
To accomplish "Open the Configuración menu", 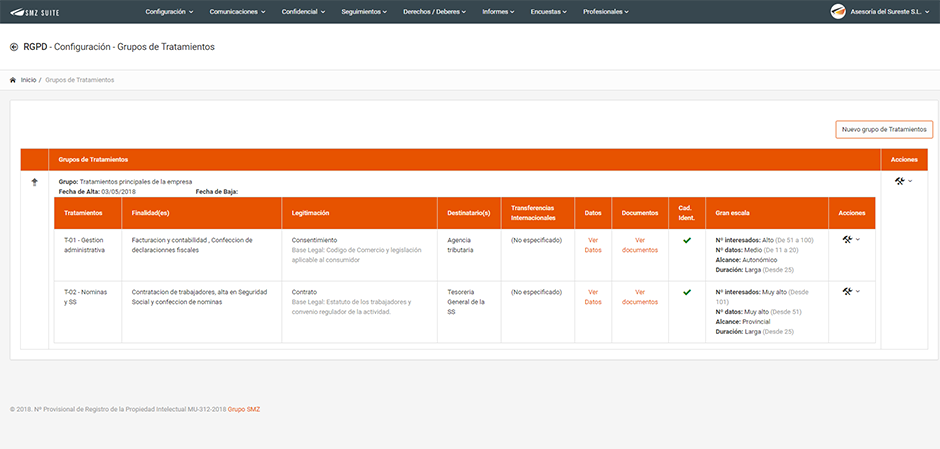I will [x=169, y=11].
